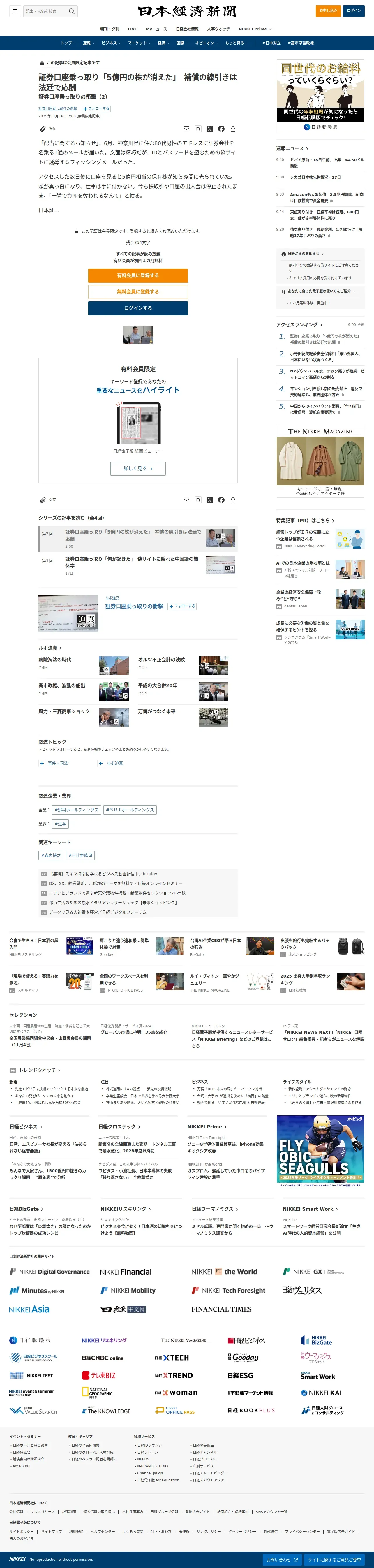374x1568 pixels.
Task: Click the mail share icon under the dateline
Action: pyautogui.click(x=186, y=129)
